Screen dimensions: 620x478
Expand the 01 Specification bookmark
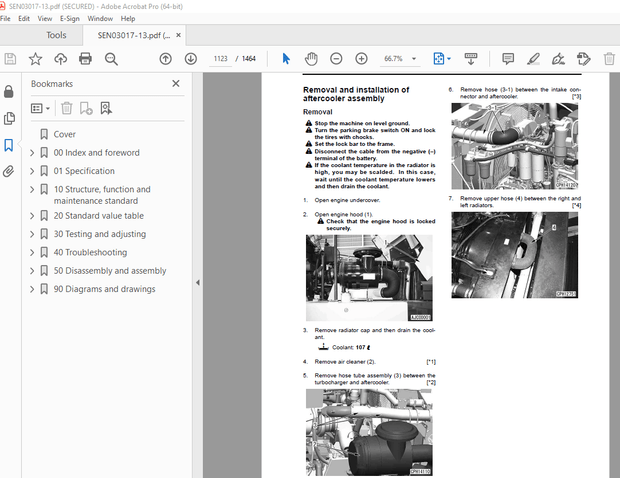32,171
